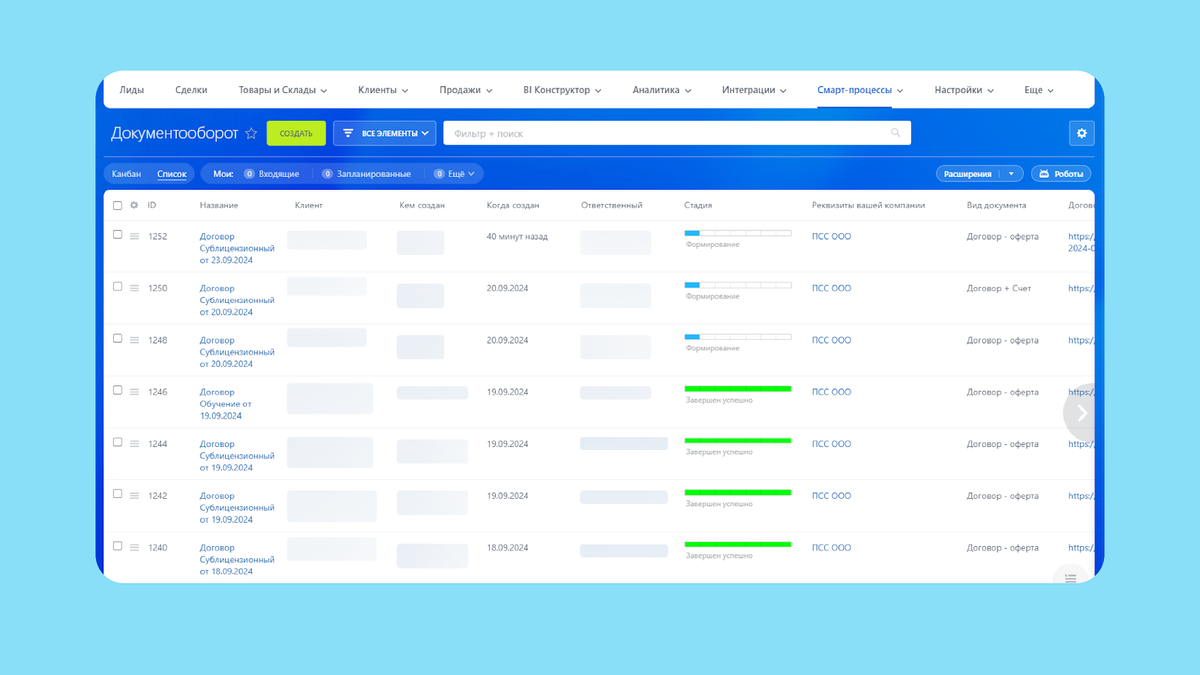Click the green Создать button
This screenshot has width=1200, height=675.
point(296,133)
